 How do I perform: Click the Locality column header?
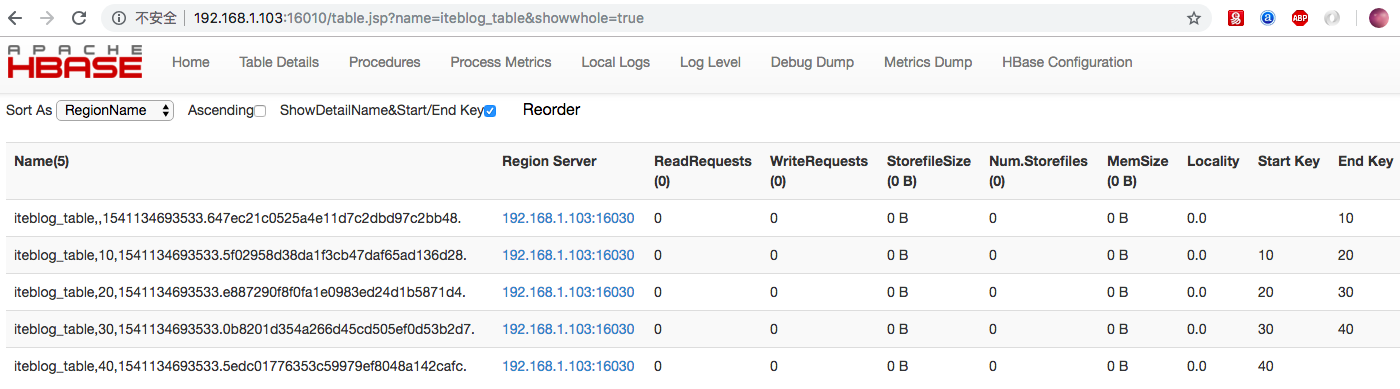[x=1213, y=161]
